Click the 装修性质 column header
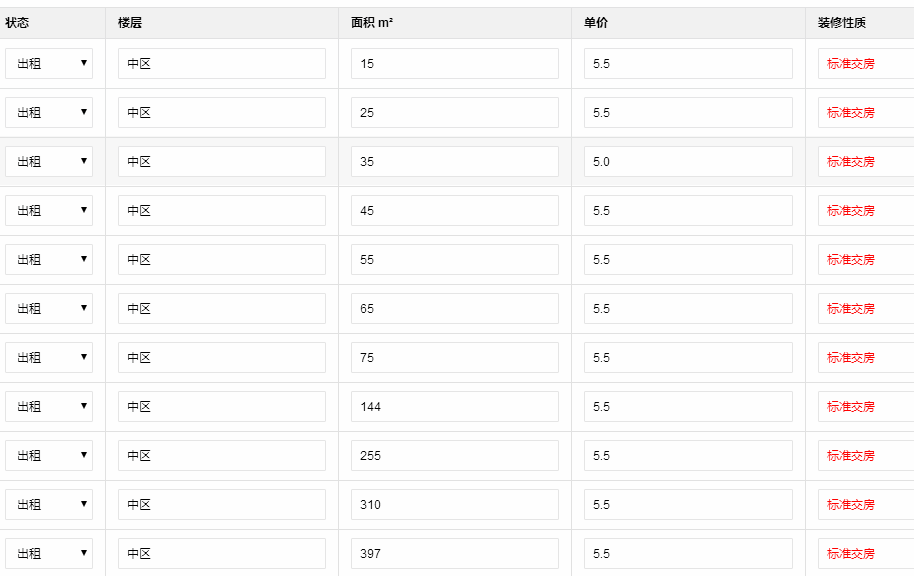Viewport: 914px width, 576px height. [x=841, y=23]
